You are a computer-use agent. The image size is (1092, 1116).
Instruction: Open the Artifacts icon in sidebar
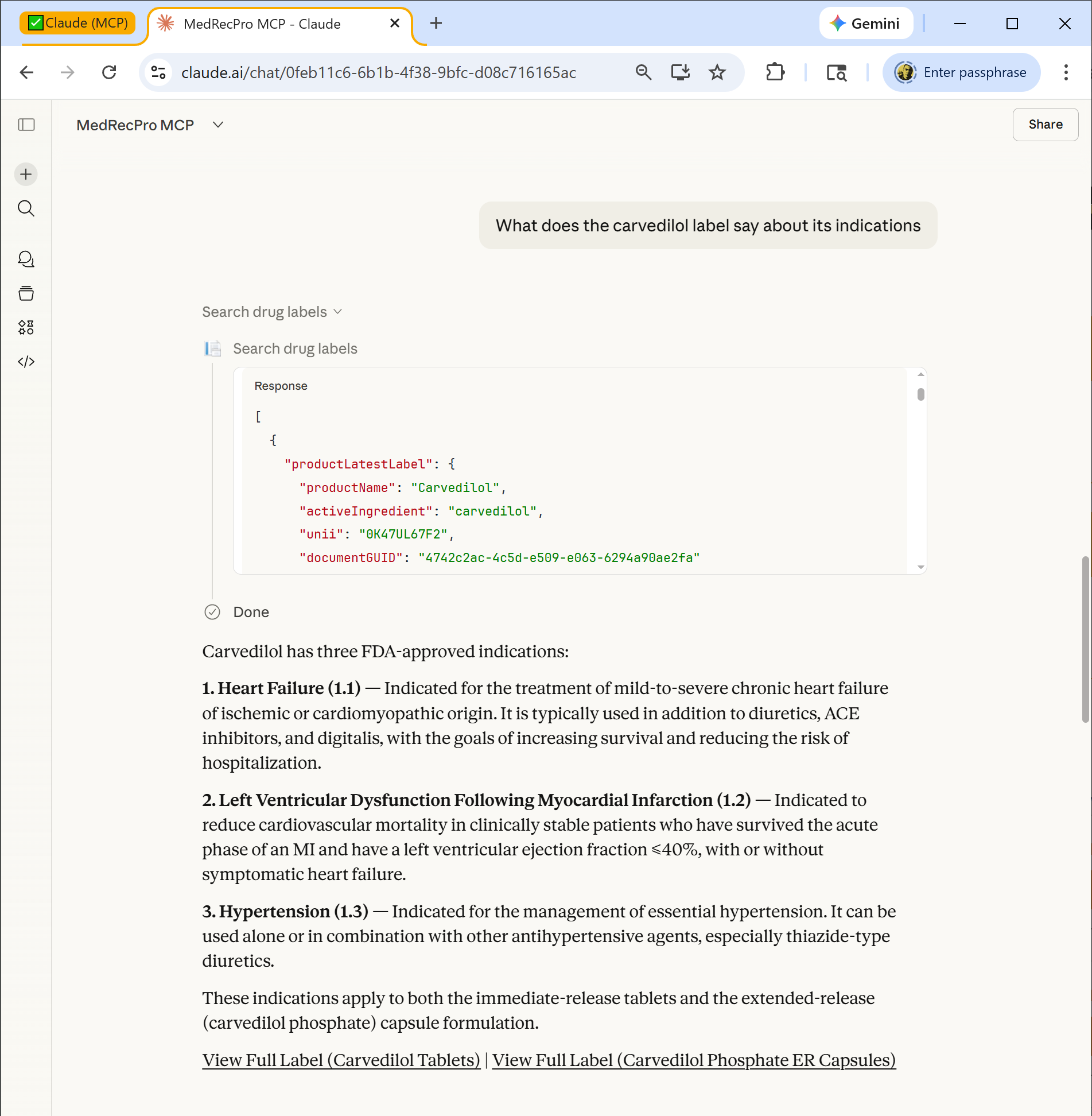26,327
